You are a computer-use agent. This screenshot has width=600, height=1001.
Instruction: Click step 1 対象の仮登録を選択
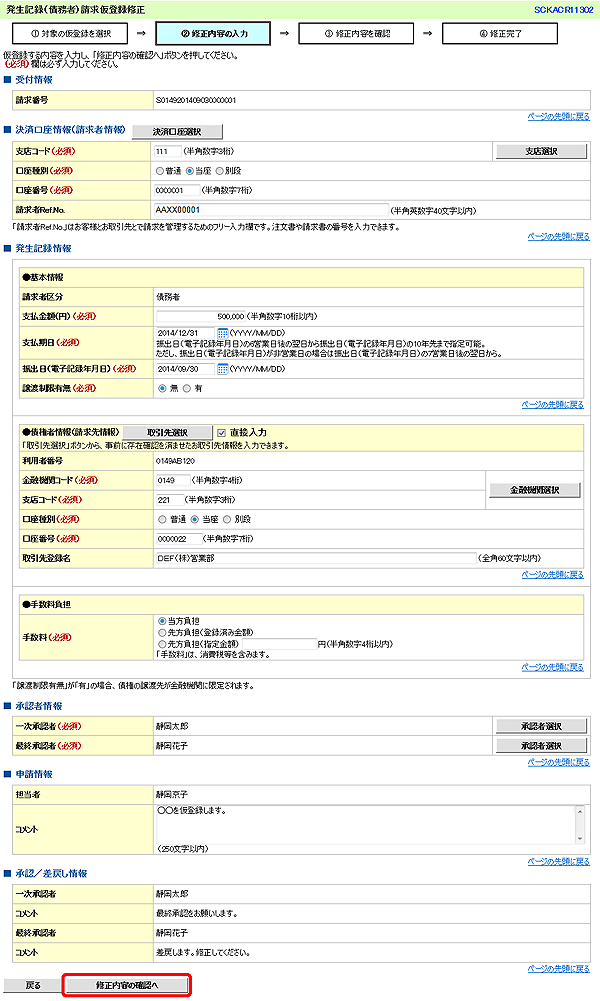[x=70, y=34]
